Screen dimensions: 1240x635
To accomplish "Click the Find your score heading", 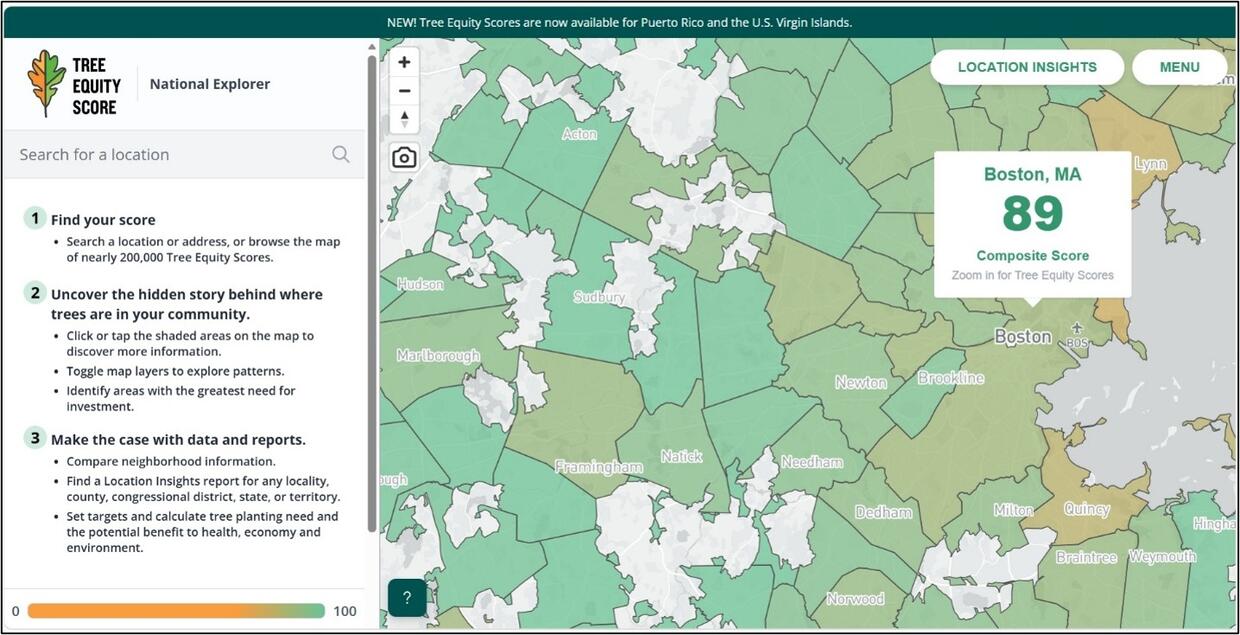I will pyautogui.click(x=103, y=220).
